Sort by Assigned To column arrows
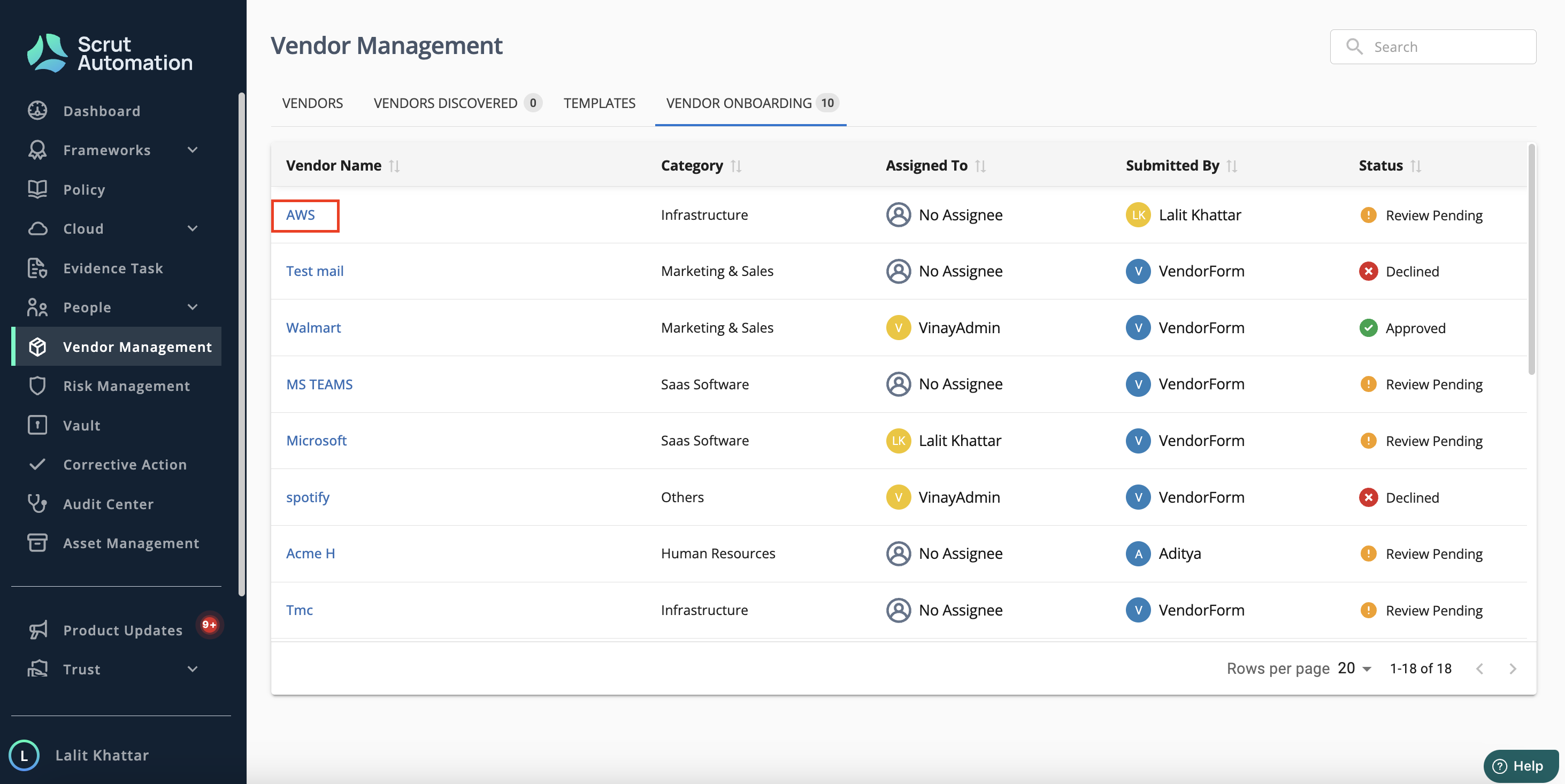 click(x=980, y=166)
